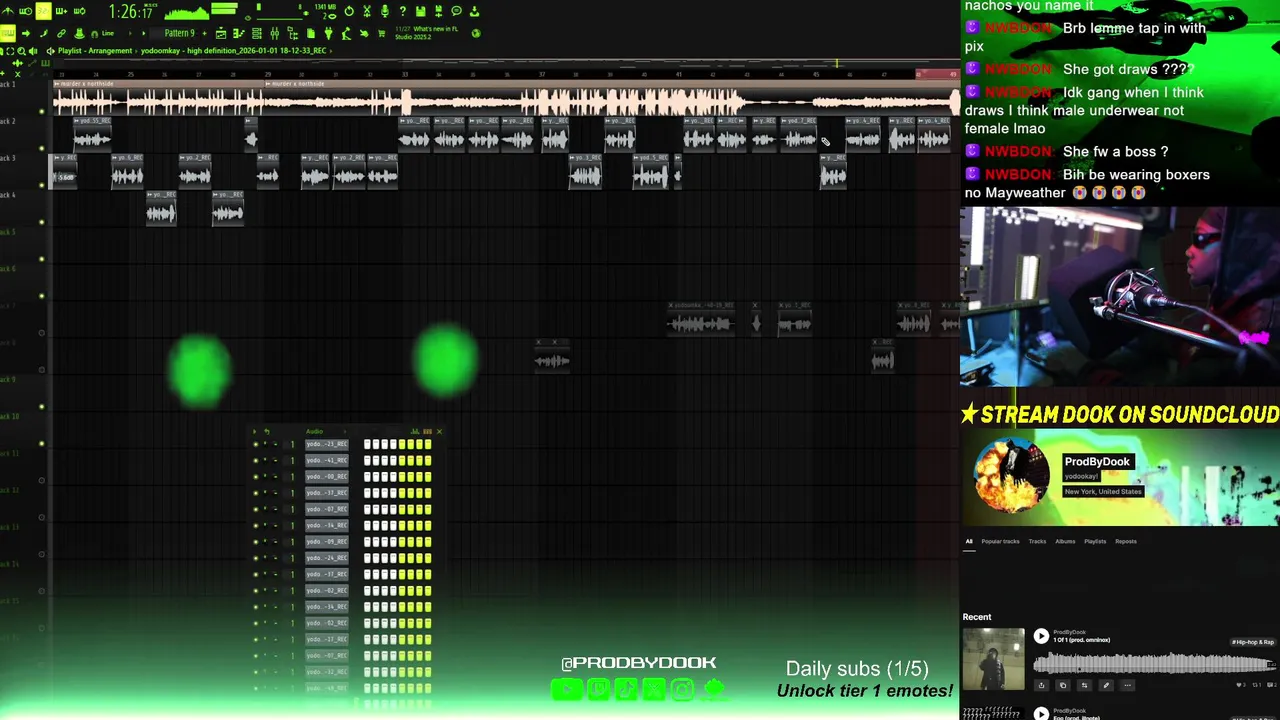The image size is (1280, 720).
Task: Open the help question mark icon
Action: tap(402, 11)
